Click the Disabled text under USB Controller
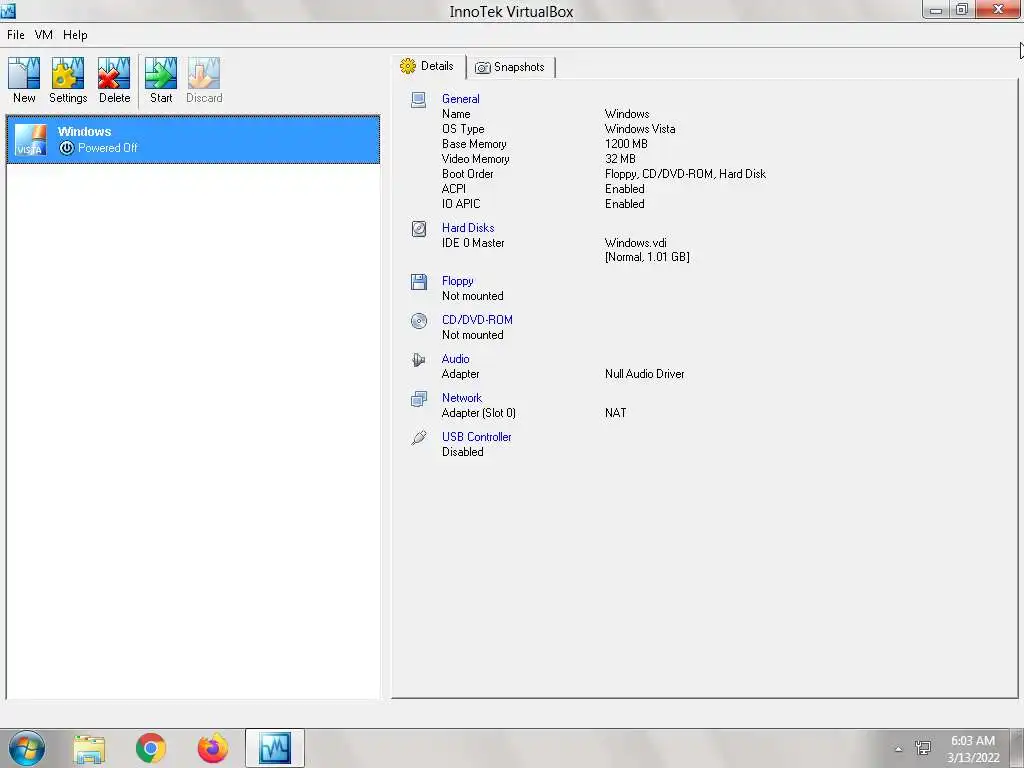This screenshot has width=1024, height=768. 462,452
